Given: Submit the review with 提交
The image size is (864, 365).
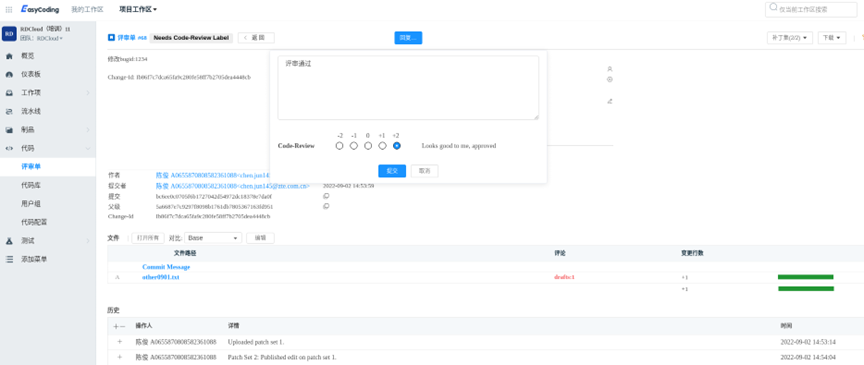Looking at the screenshot, I should [x=392, y=171].
